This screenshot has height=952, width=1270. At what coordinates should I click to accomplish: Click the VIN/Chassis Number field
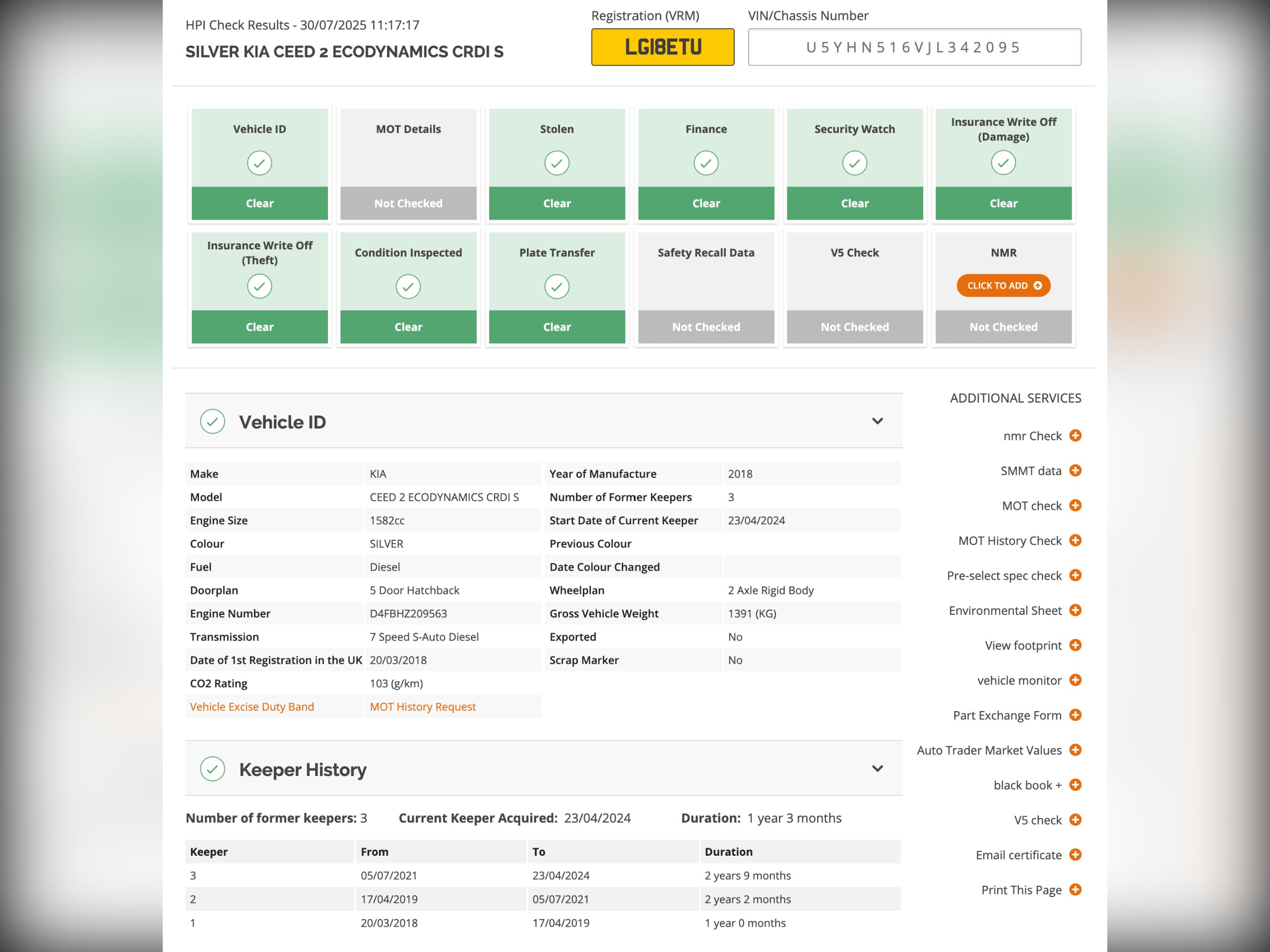coord(915,47)
